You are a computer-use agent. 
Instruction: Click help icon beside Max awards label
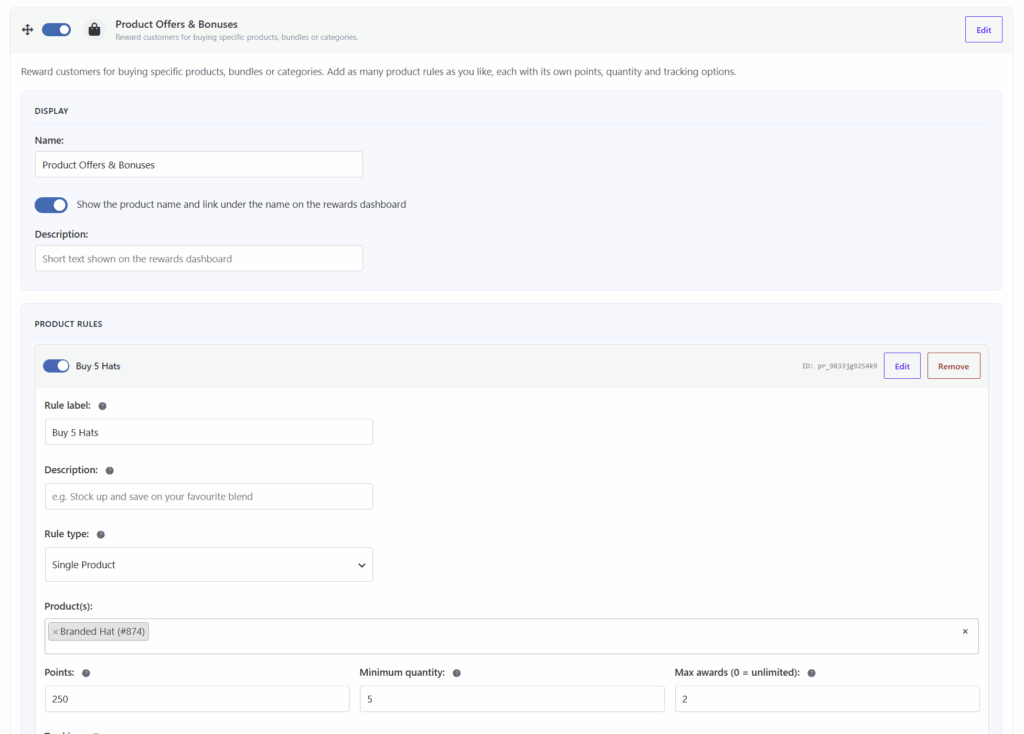pos(811,673)
